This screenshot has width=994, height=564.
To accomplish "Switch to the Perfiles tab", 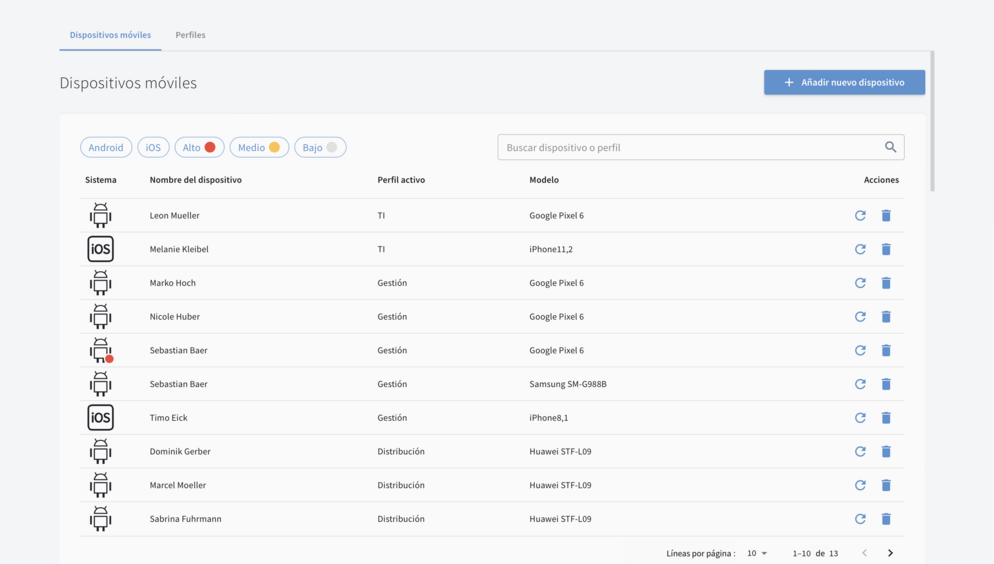I will [x=190, y=35].
